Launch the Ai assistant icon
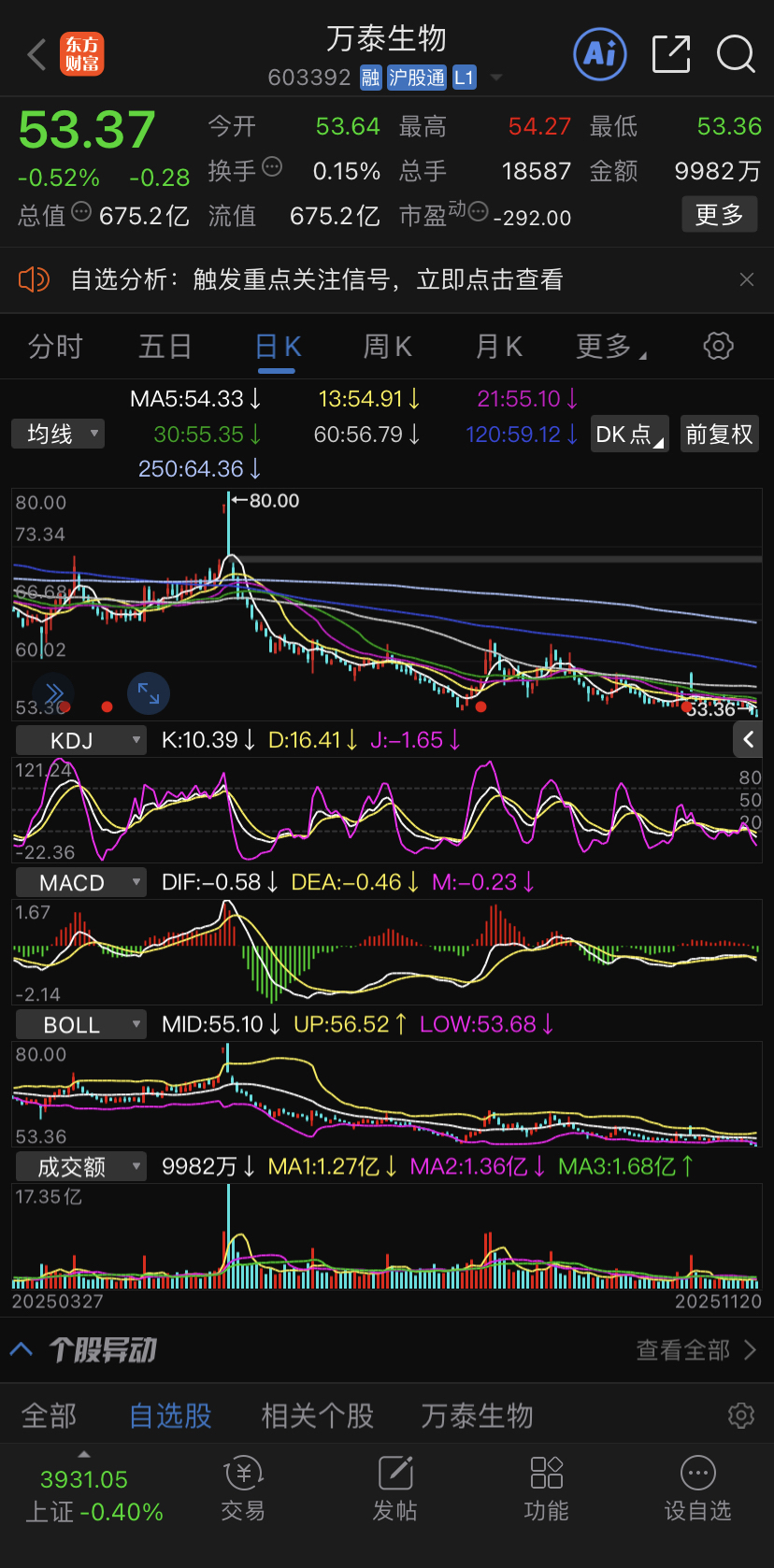The width and height of the screenshot is (774, 1568). (x=600, y=54)
